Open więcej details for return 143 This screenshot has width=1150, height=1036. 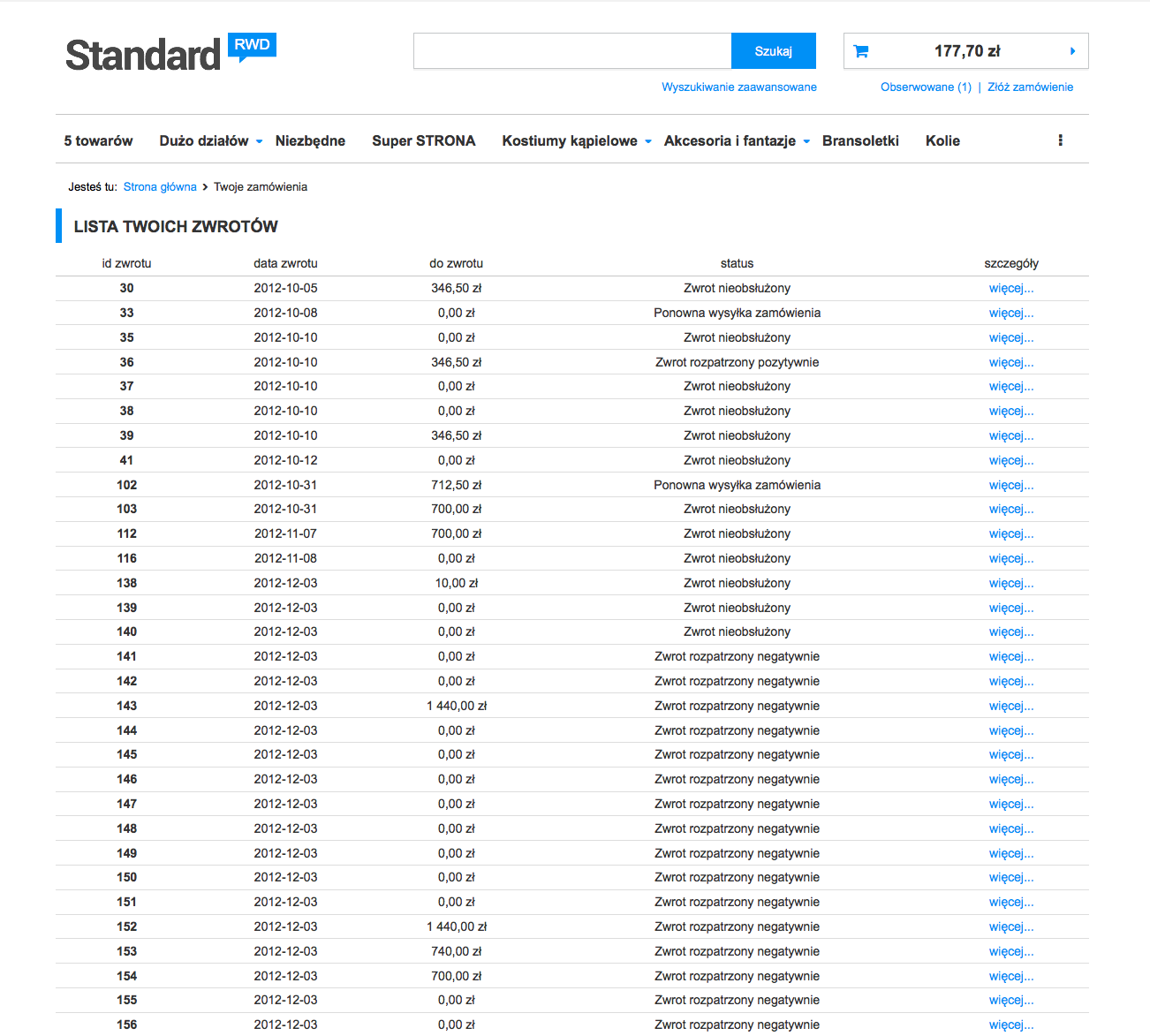[x=1010, y=706]
